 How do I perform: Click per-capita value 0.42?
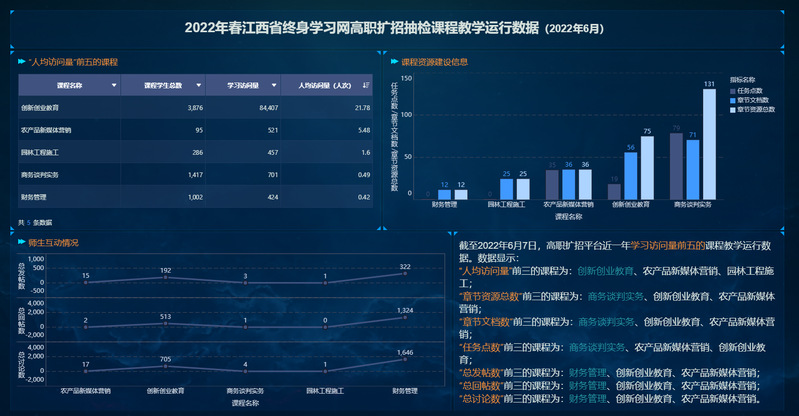click(364, 197)
